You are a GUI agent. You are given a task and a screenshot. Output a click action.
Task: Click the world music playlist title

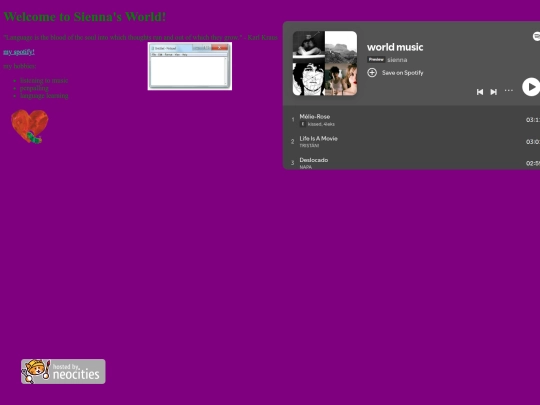(395, 47)
